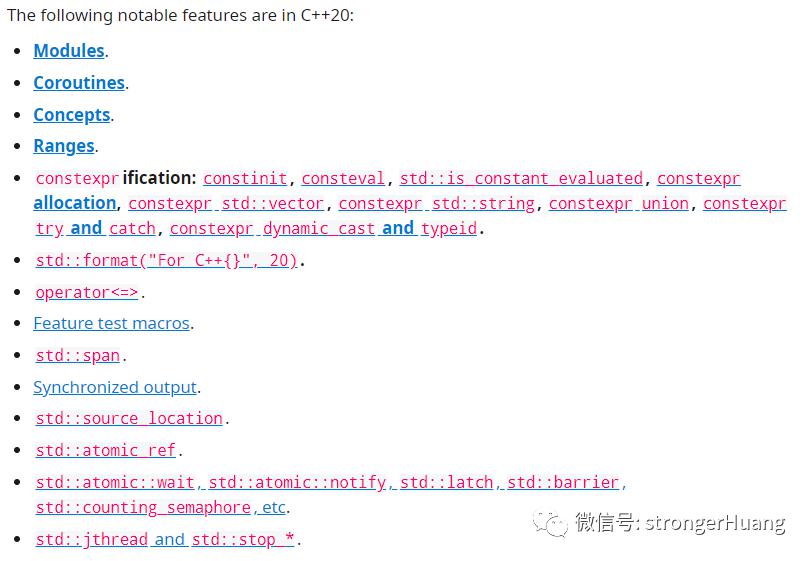Open std::is_constant_evaluated reference link

pyautogui.click(x=521, y=178)
